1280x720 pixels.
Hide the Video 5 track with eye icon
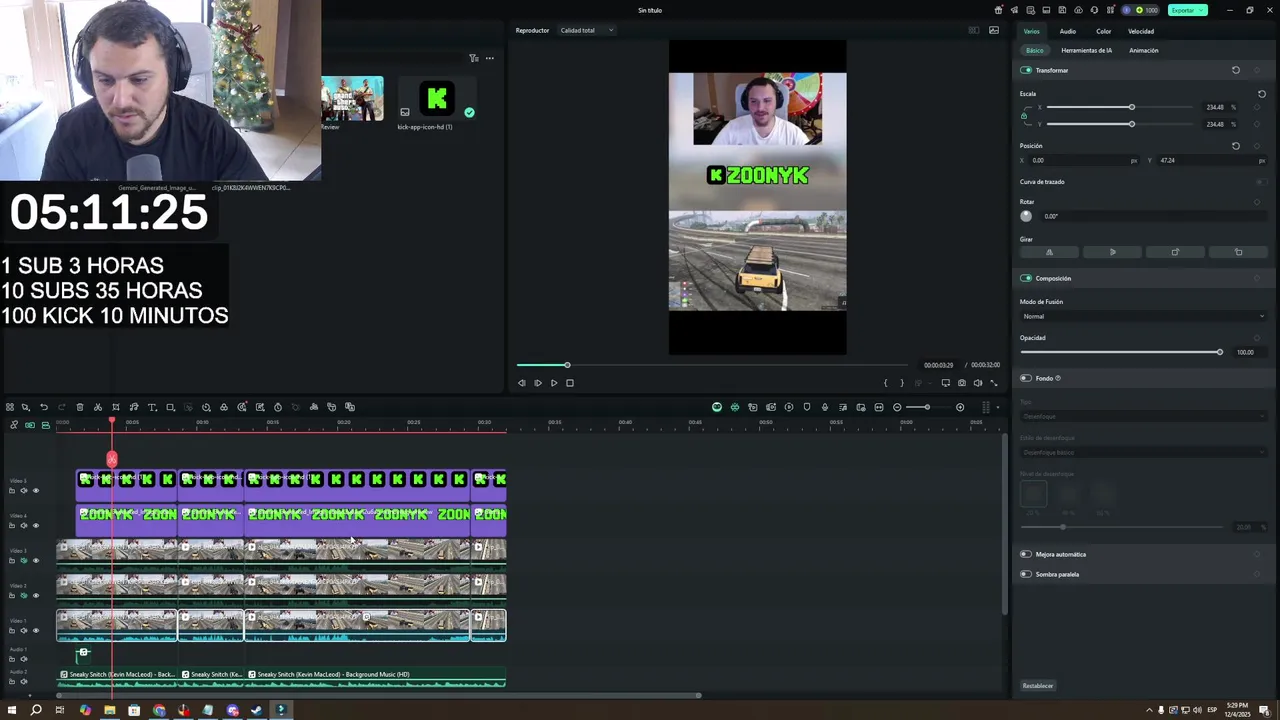pos(36,491)
